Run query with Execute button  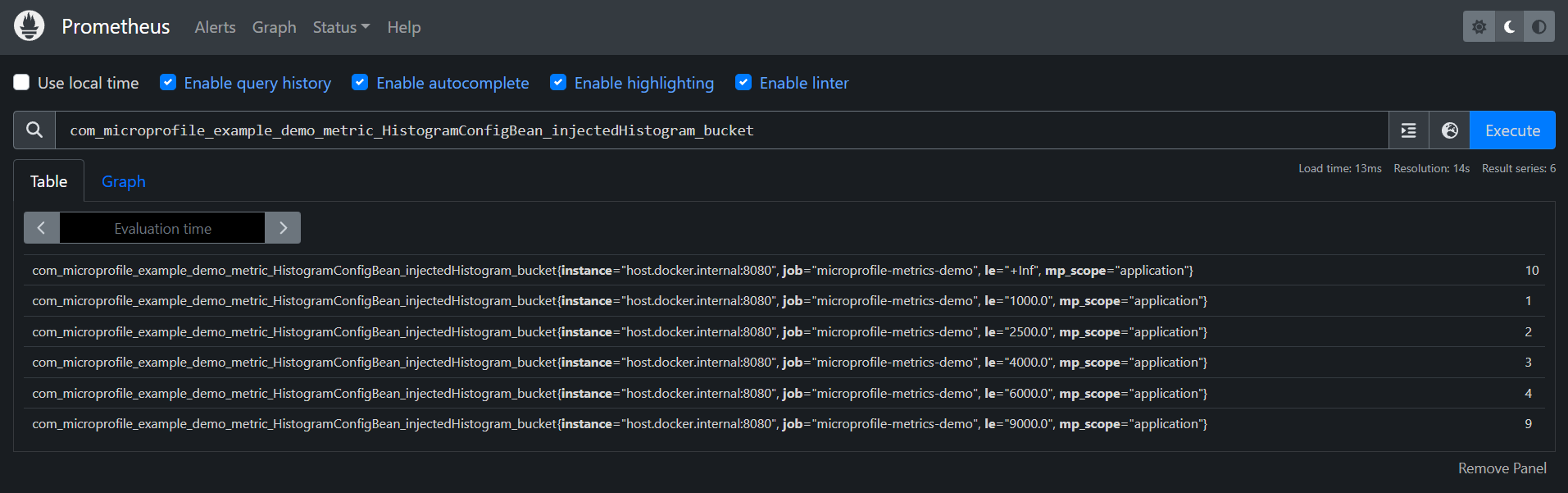pos(1512,130)
